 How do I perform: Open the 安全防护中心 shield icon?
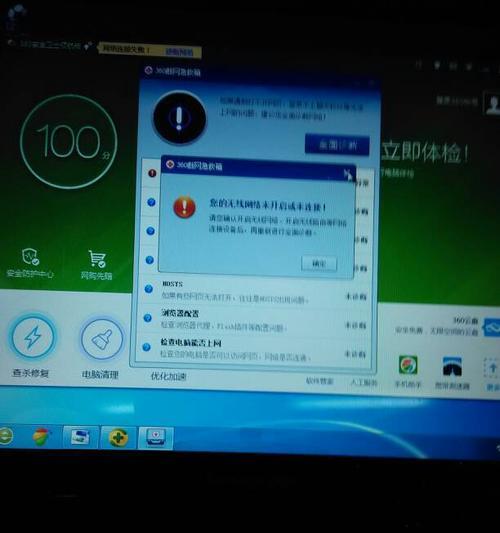(30, 257)
